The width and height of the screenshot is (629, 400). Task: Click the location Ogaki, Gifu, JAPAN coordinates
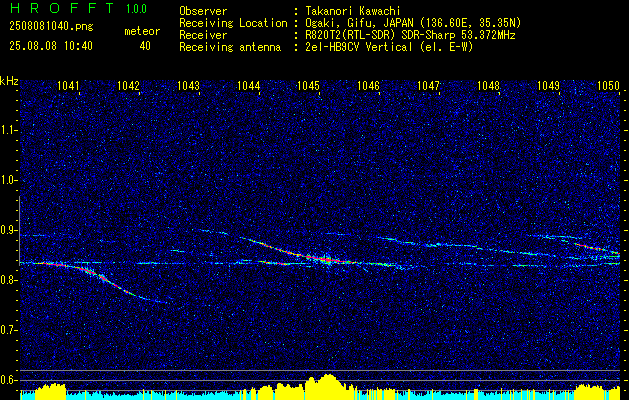pyautogui.click(x=413, y=23)
